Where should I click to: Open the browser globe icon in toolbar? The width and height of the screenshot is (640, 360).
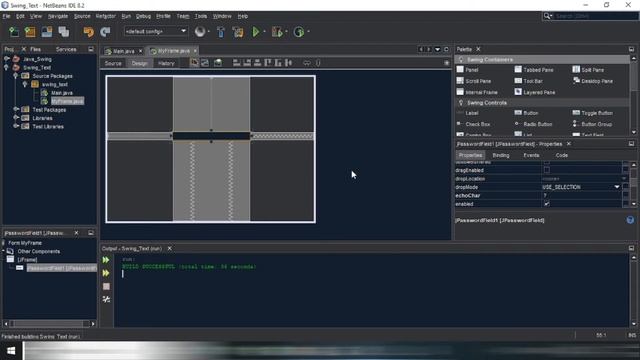pyautogui.click(x=200, y=32)
